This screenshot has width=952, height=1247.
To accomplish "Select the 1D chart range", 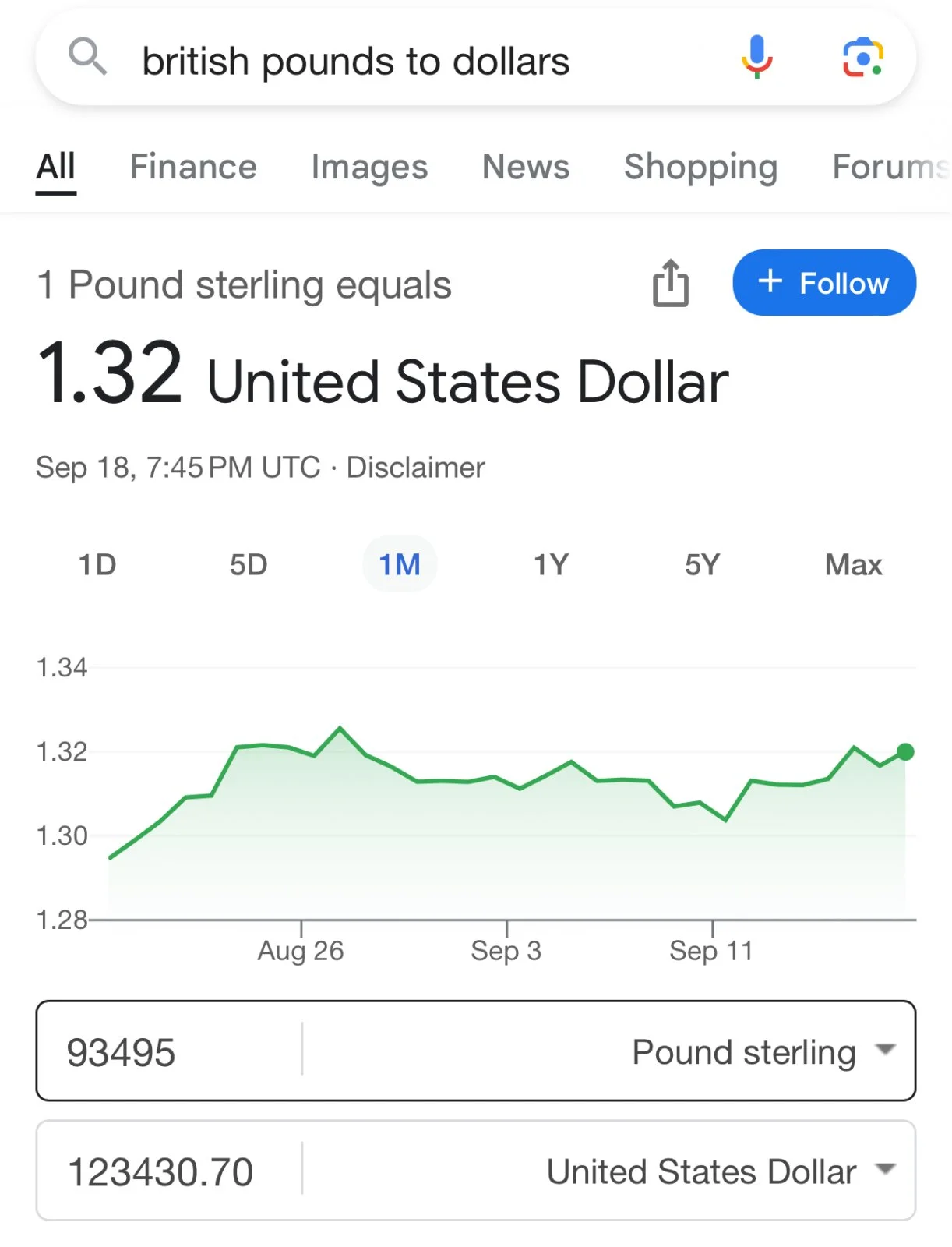I will (97, 564).
